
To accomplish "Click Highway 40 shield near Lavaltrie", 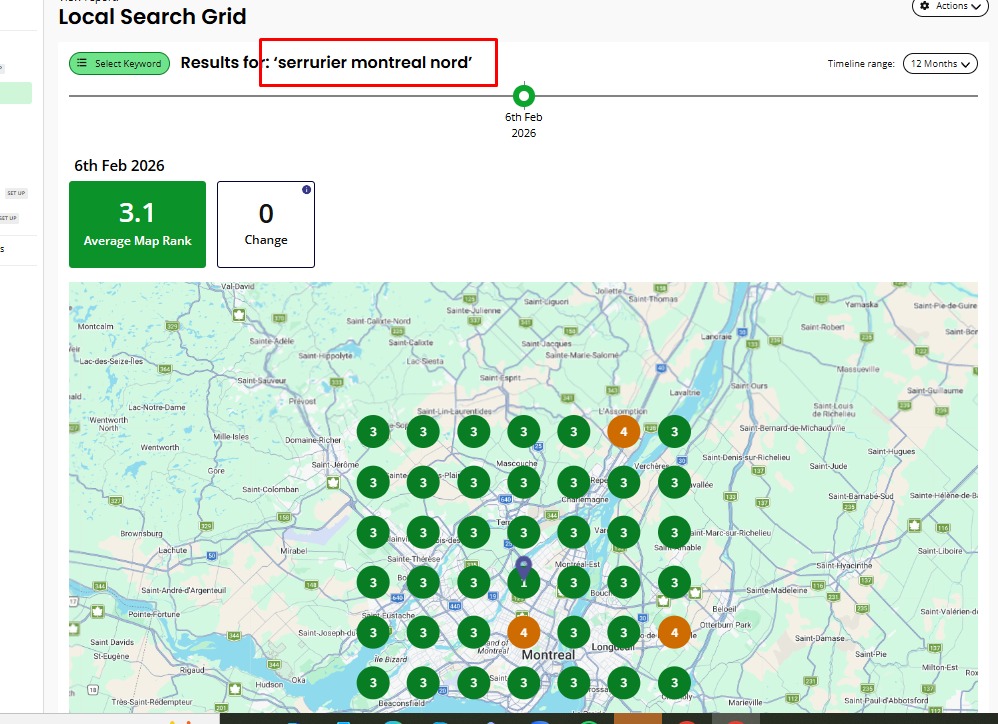I will pyautogui.click(x=661, y=368).
